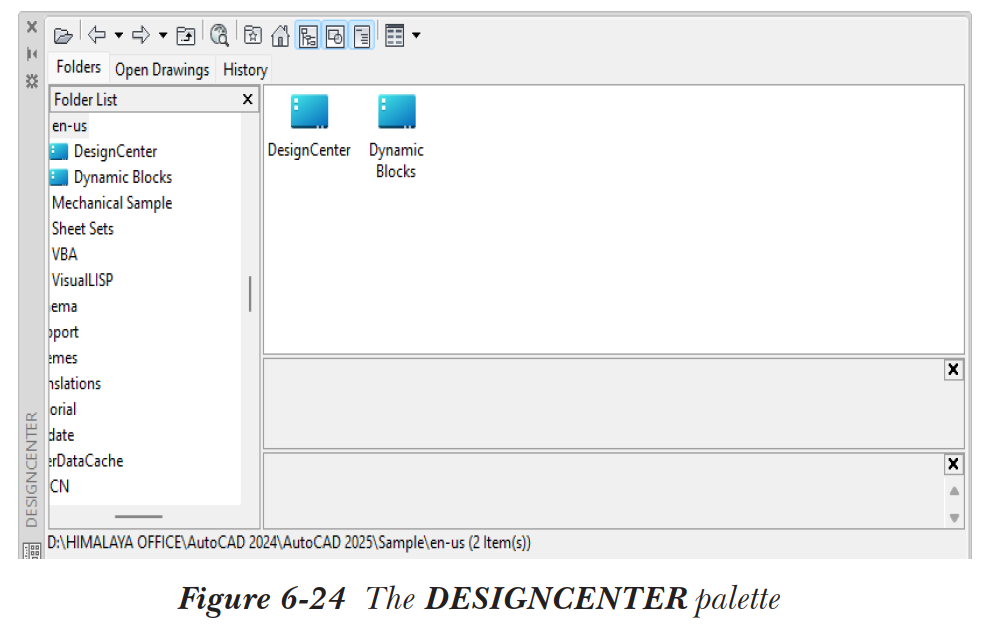Viewport: 992px width, 624px height.
Task: Click the Up one level icon
Action: point(186,35)
